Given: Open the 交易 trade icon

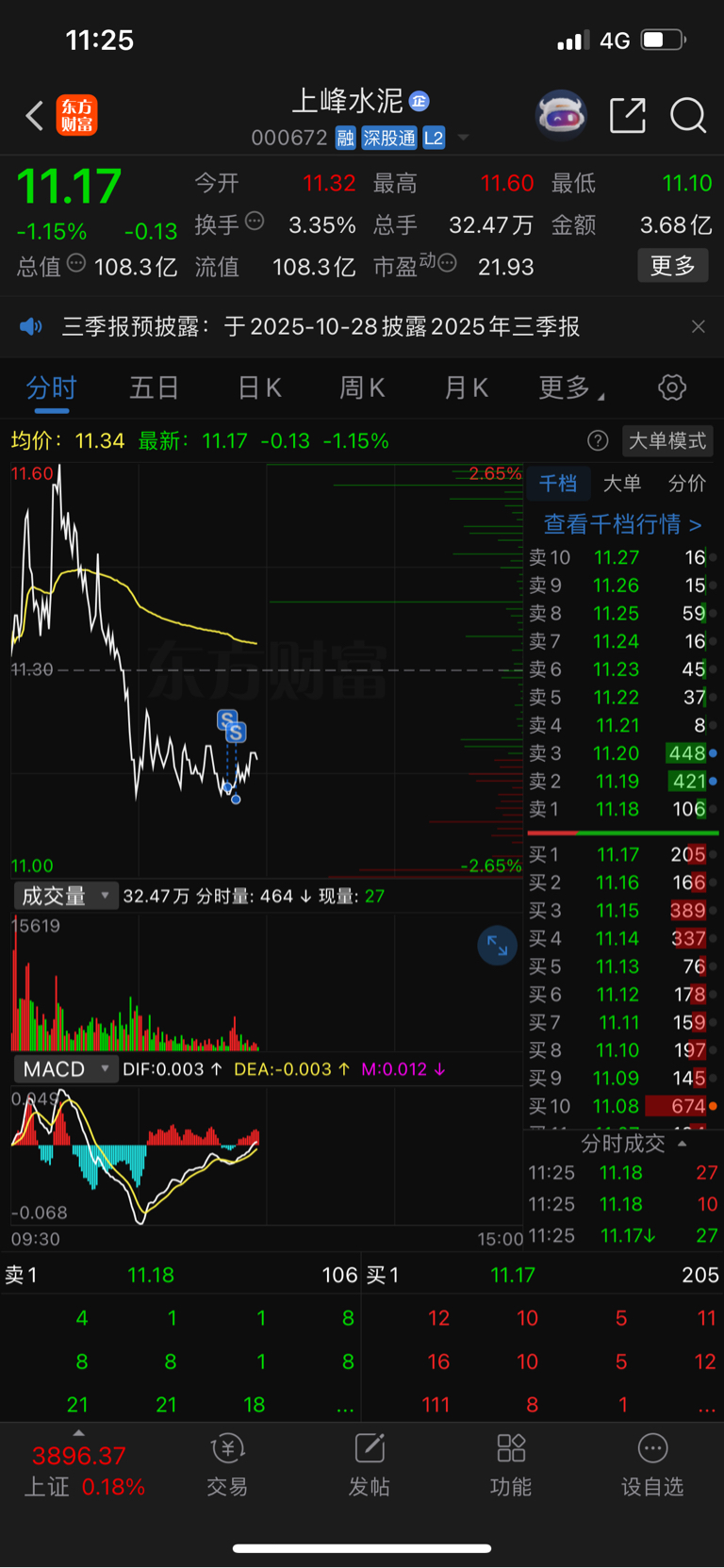Looking at the screenshot, I should point(227,1465).
